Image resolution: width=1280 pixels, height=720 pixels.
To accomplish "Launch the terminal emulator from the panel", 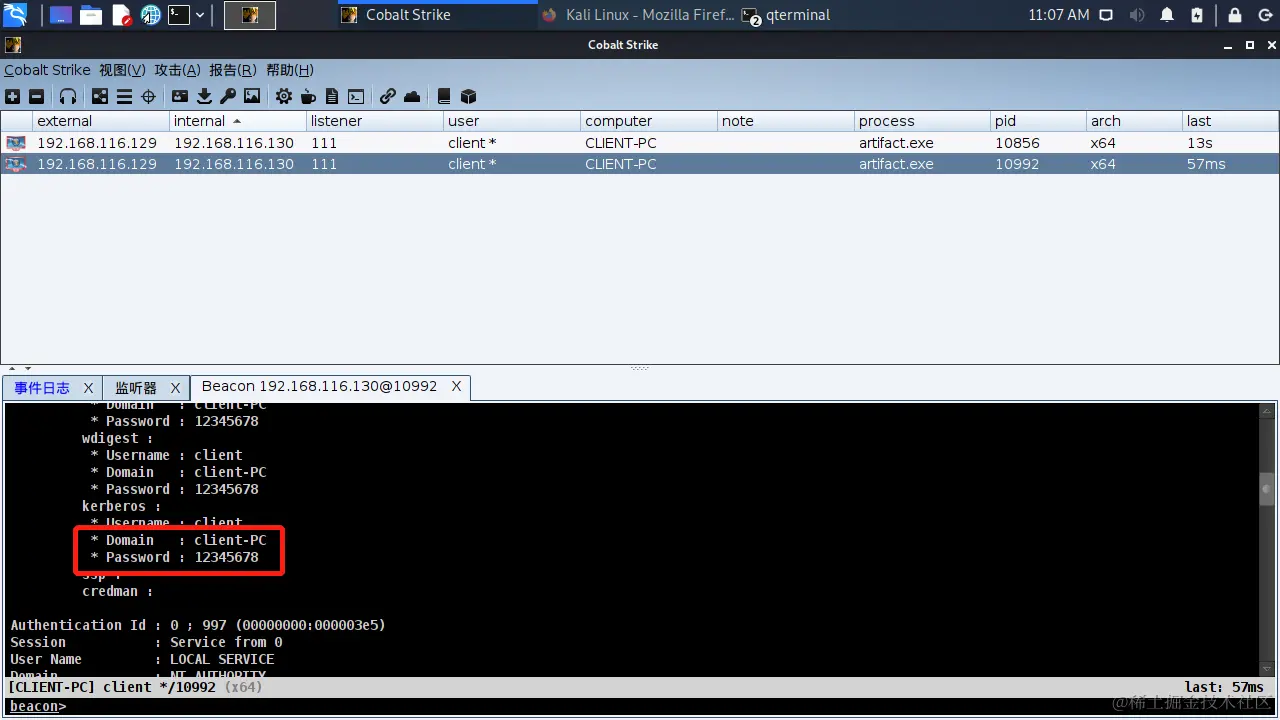I will (179, 15).
